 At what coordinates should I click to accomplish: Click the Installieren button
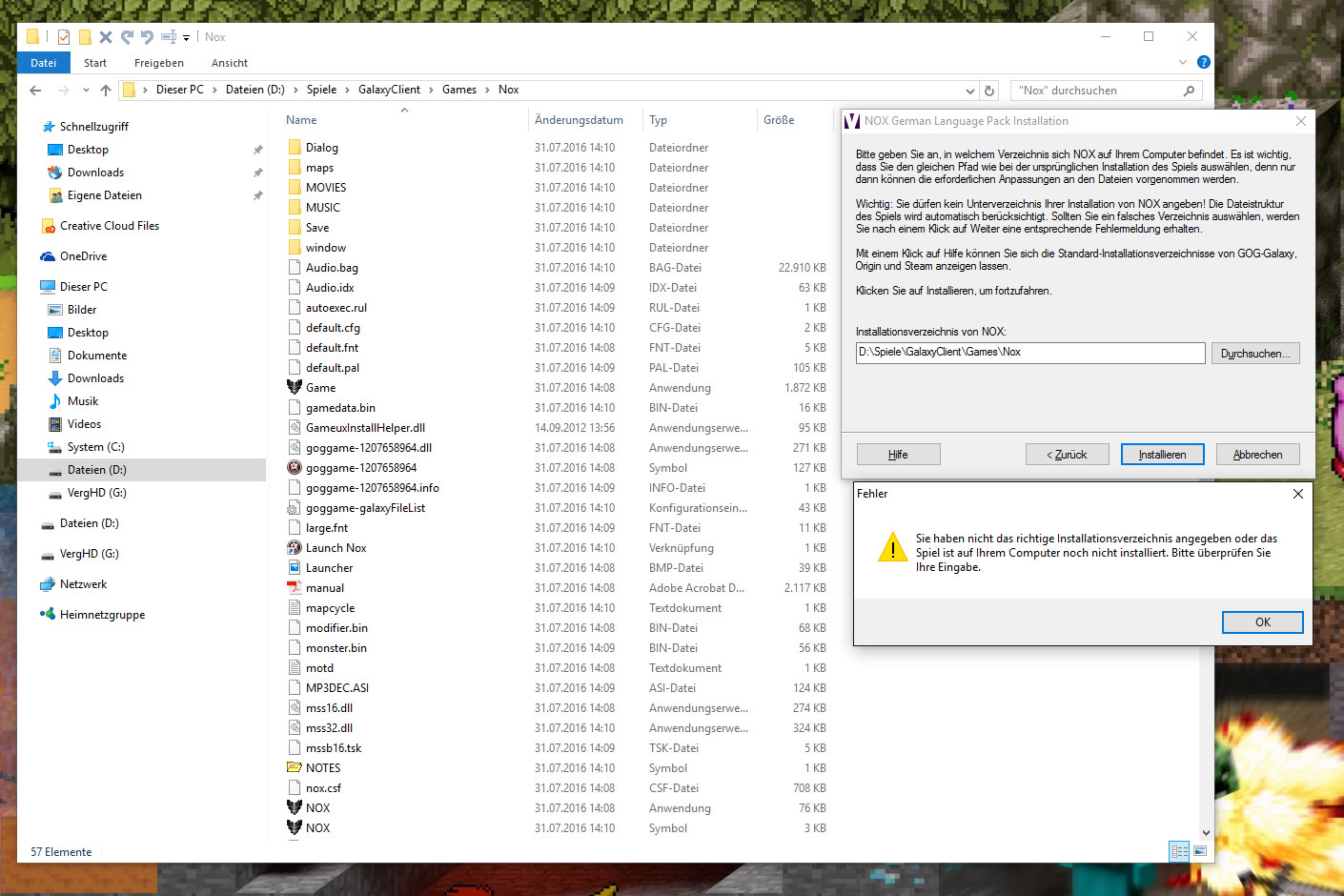click(1162, 455)
